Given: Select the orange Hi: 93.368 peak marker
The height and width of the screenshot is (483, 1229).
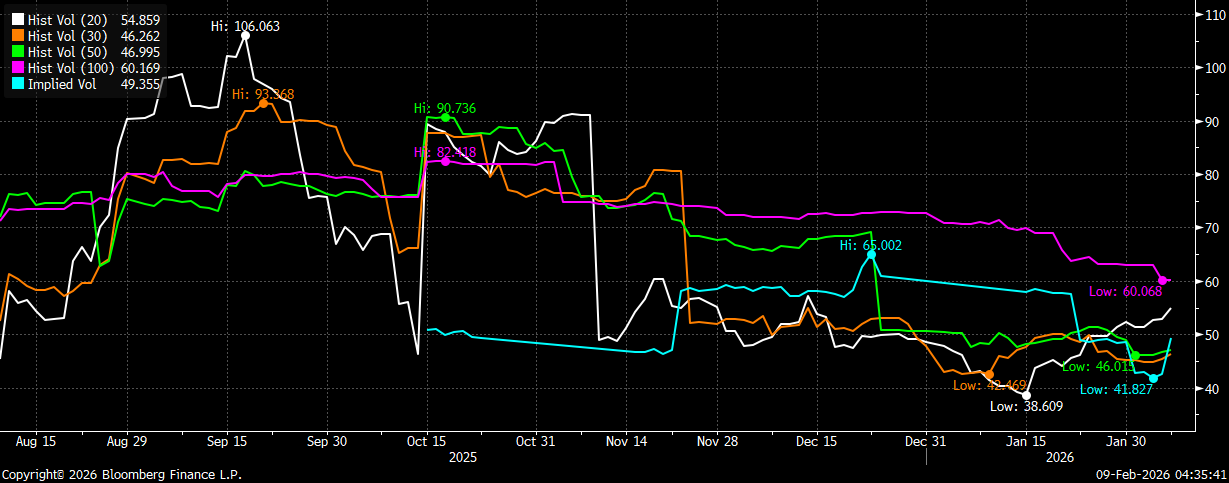Looking at the screenshot, I should [x=263, y=103].
